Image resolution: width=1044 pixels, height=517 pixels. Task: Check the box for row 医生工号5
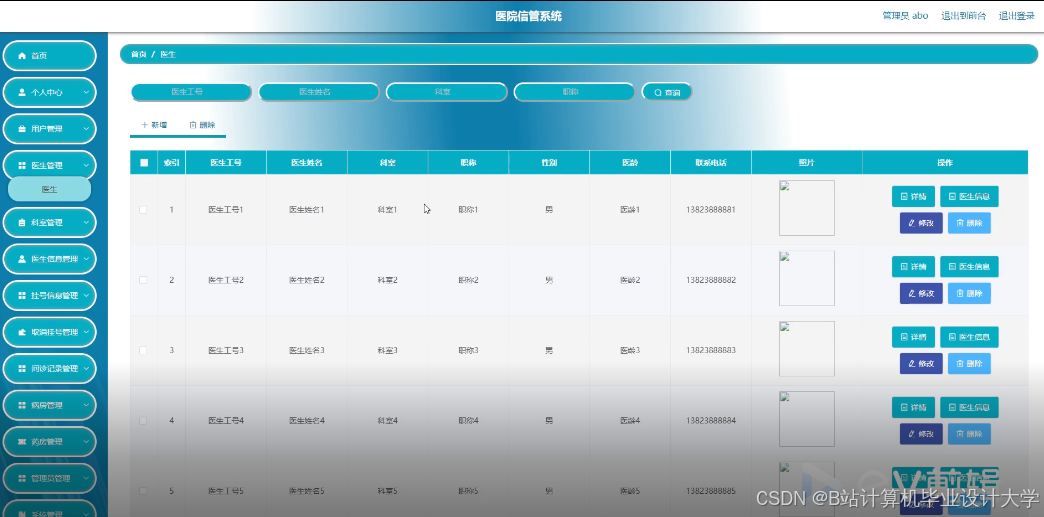[x=143, y=491]
